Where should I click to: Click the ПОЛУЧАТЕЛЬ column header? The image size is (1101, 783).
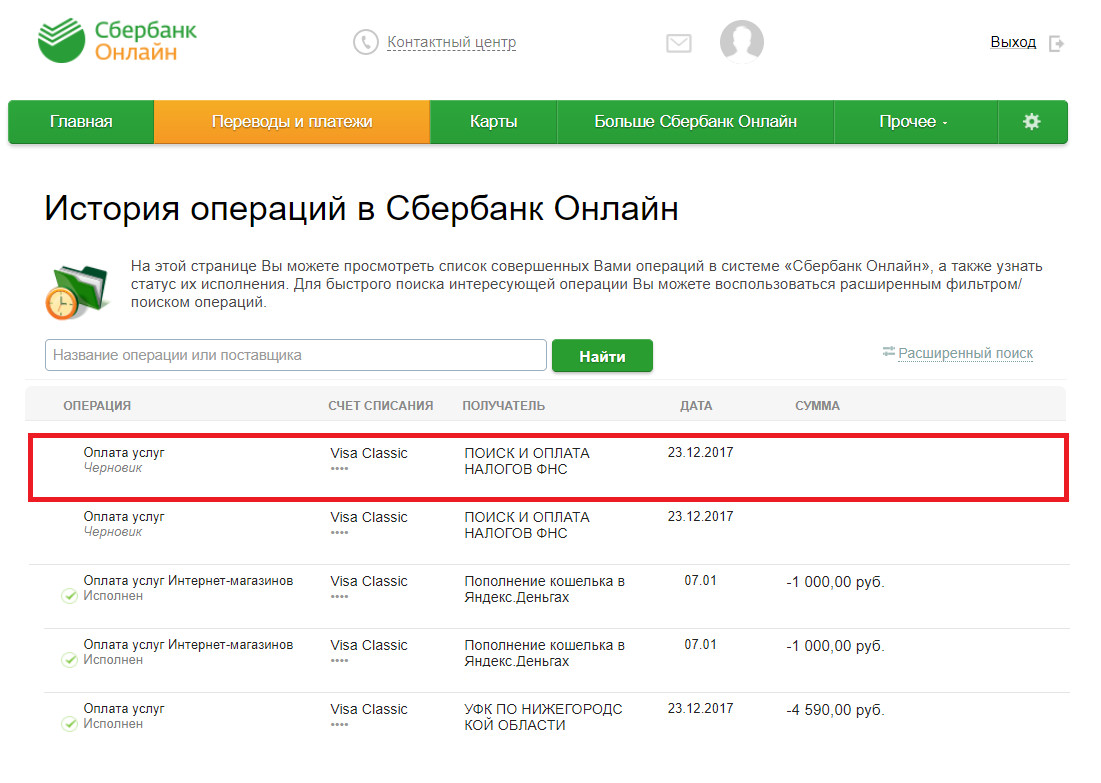(503, 406)
